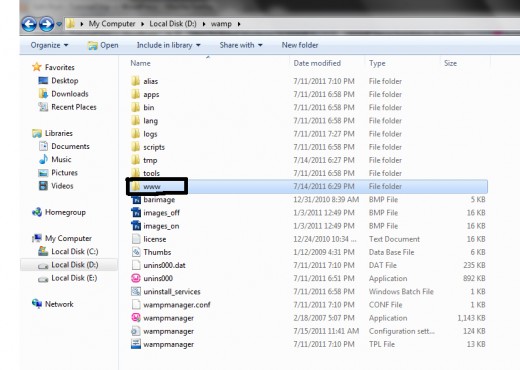The width and height of the screenshot is (520, 370).
Task: Open the Share with dropdown
Action: [241, 45]
